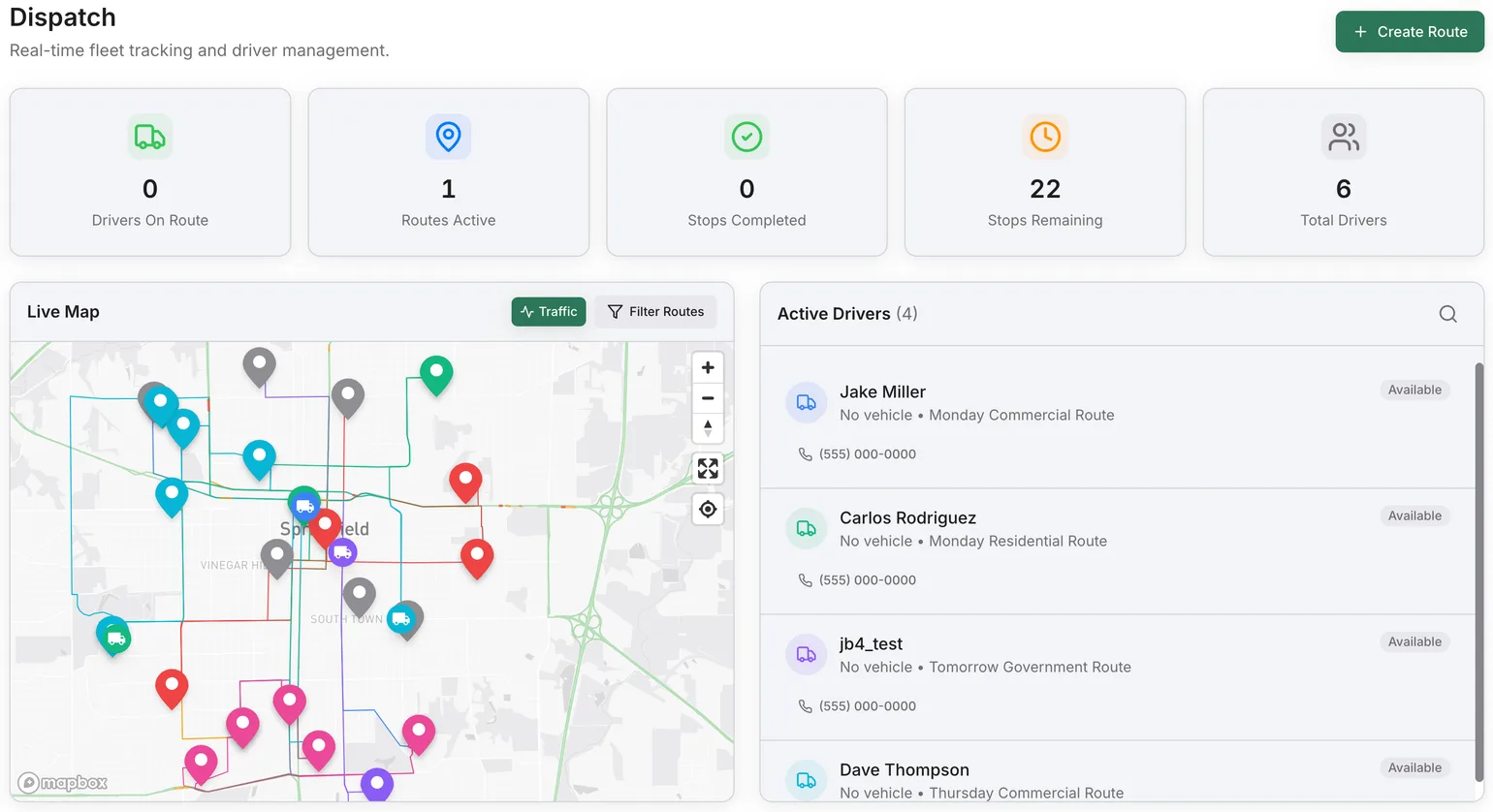The image size is (1493, 812).
Task: Open the jb4_test driver name
Action: [x=871, y=644]
